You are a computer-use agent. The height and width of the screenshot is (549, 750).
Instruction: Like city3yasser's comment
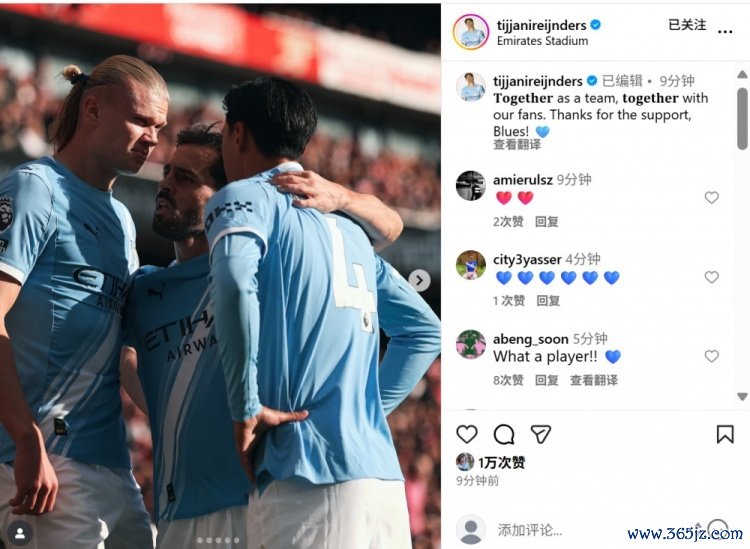tap(711, 277)
